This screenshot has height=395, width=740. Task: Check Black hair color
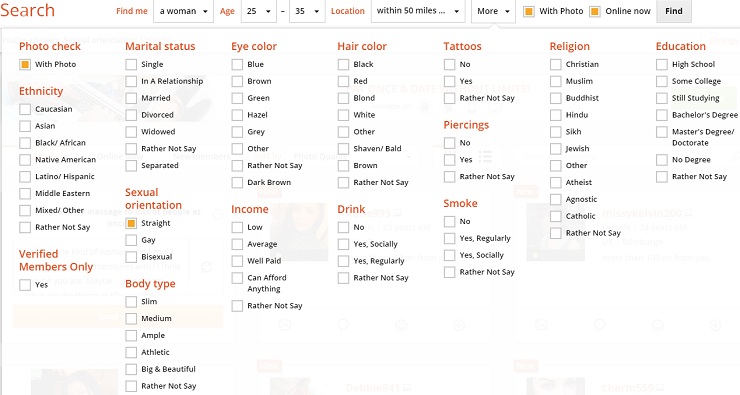tap(344, 64)
